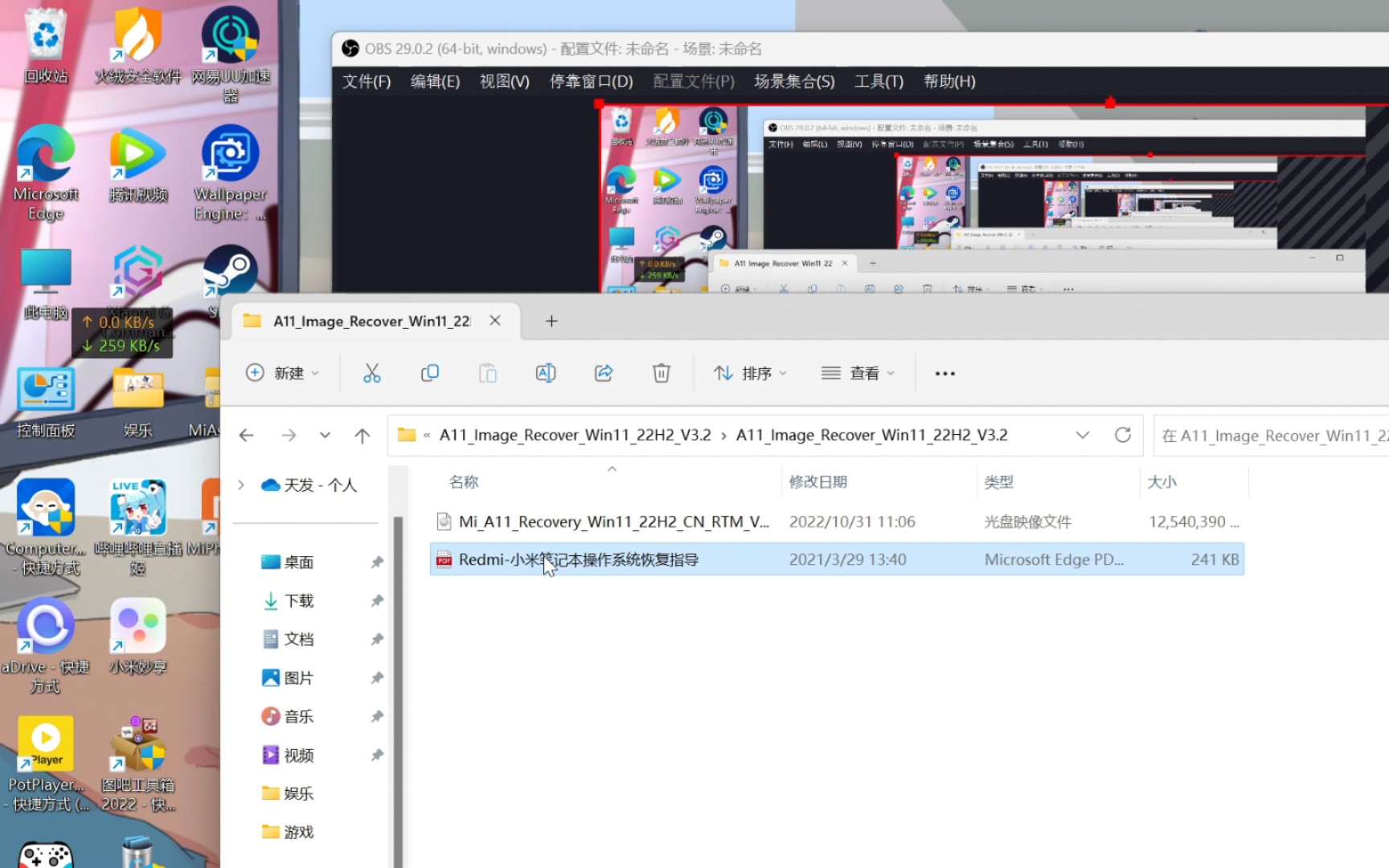Refresh the current folder view

[x=1123, y=435]
